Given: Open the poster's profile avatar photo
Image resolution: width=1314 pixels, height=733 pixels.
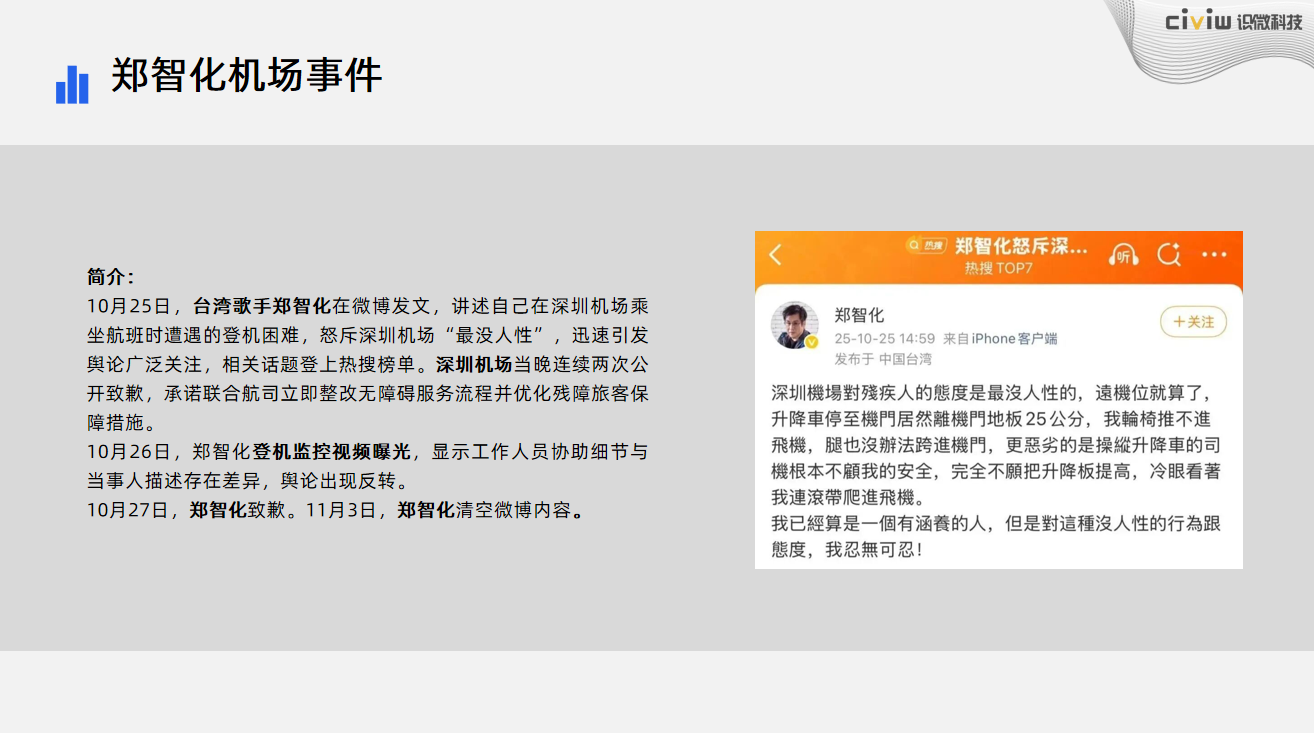Looking at the screenshot, I should (x=794, y=325).
